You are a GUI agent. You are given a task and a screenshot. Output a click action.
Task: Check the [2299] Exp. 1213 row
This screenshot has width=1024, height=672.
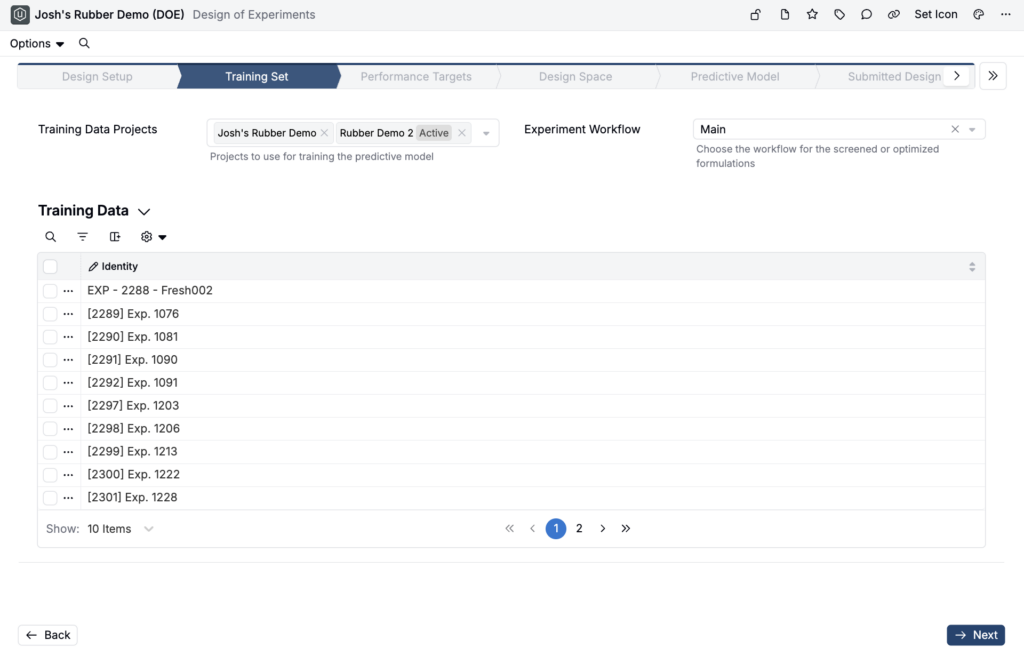(50, 451)
